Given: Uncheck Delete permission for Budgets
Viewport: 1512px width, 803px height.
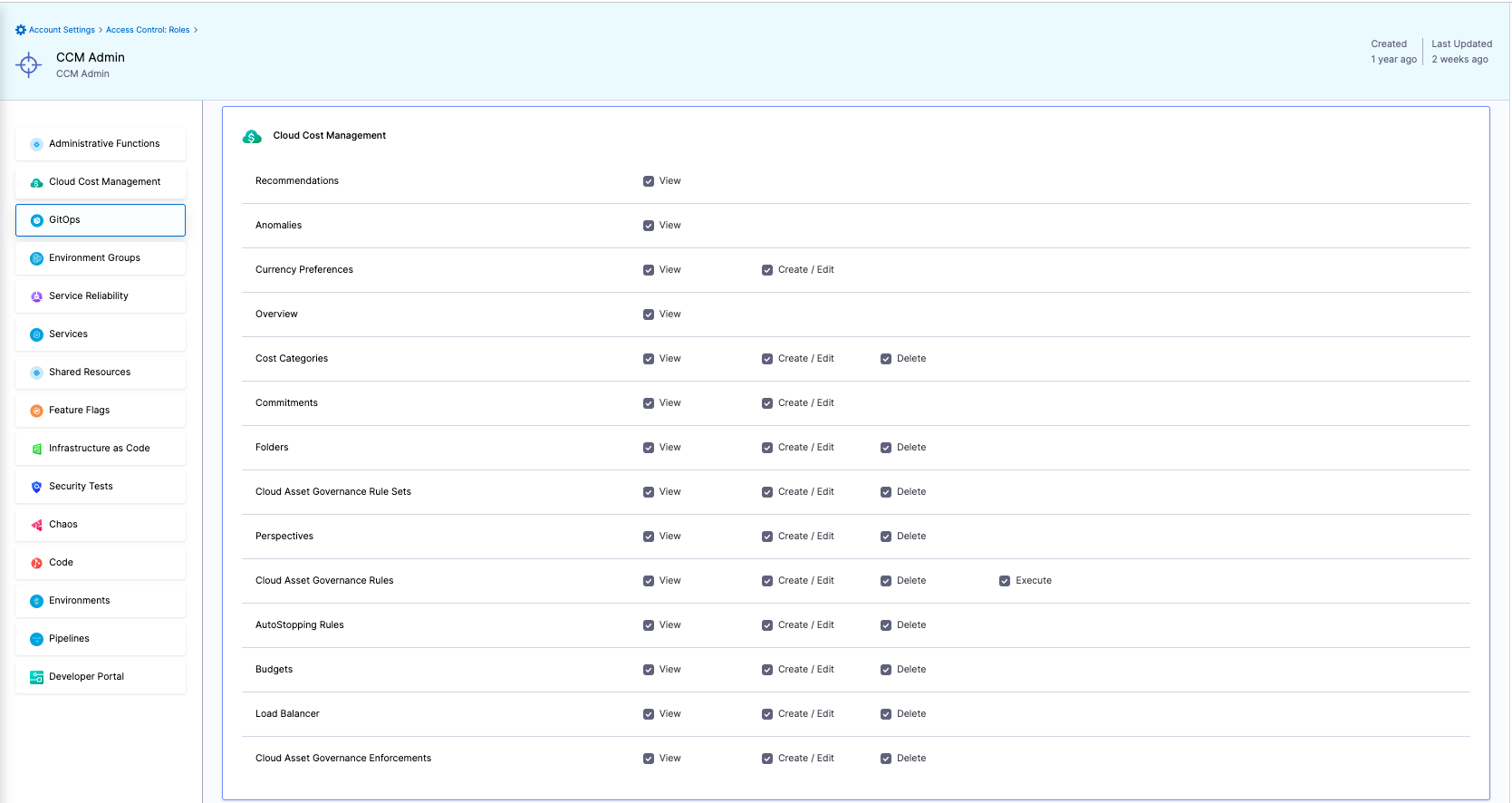Looking at the screenshot, I should click(886, 670).
